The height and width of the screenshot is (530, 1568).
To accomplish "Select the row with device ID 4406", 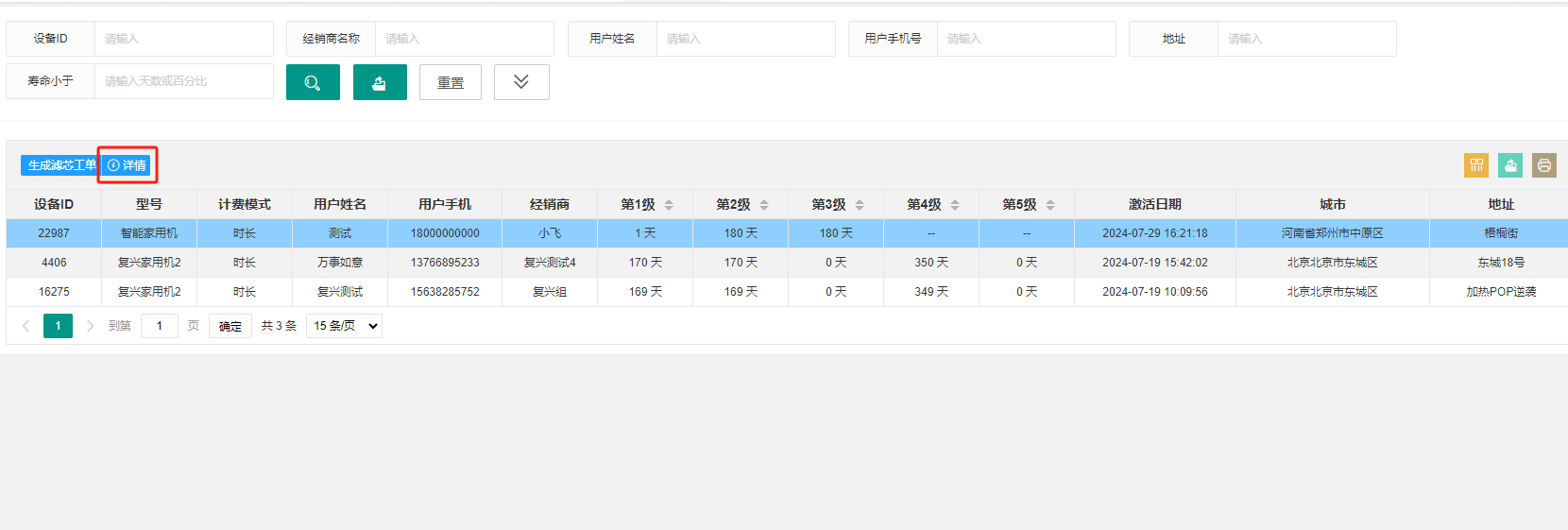I will [787, 263].
